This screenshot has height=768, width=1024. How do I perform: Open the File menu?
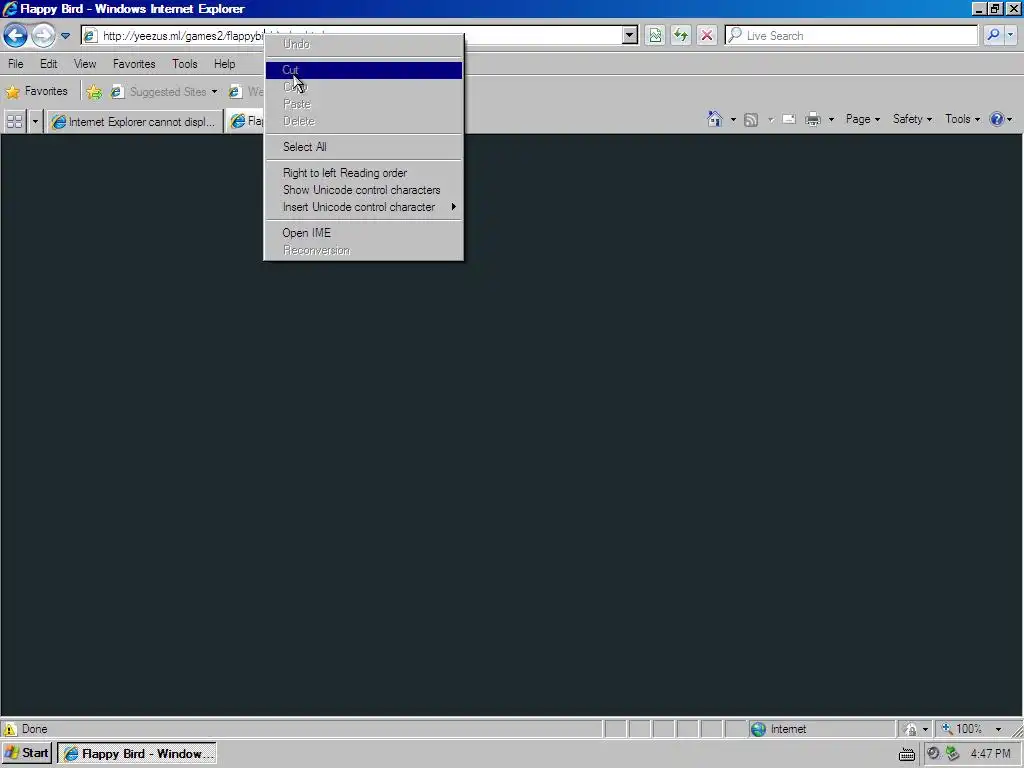[x=16, y=64]
